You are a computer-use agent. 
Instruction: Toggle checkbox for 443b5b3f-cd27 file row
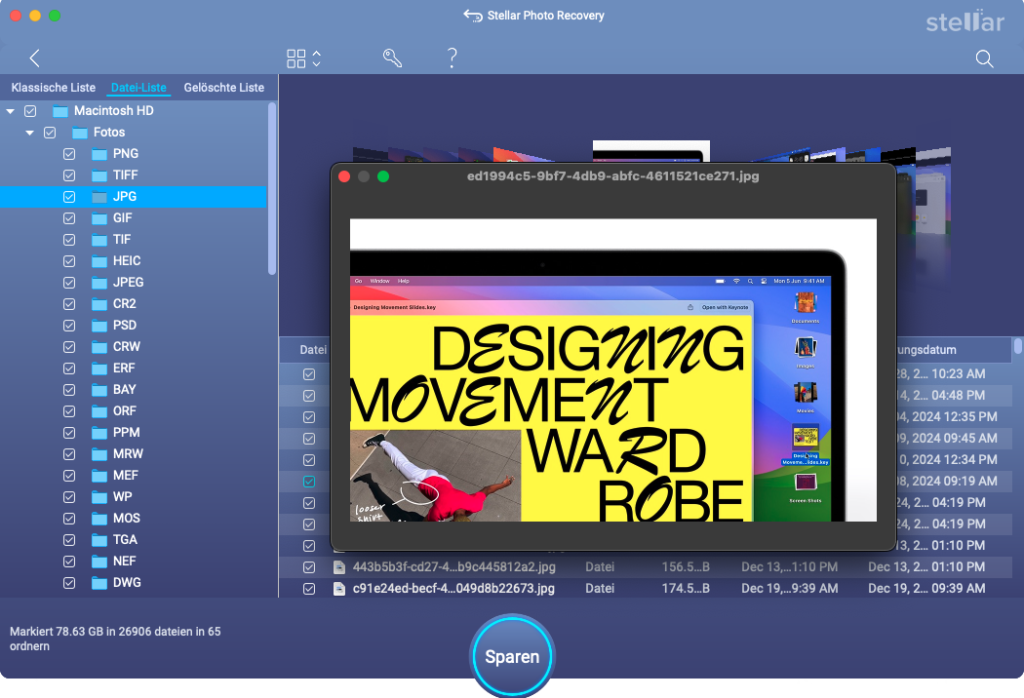(x=310, y=567)
